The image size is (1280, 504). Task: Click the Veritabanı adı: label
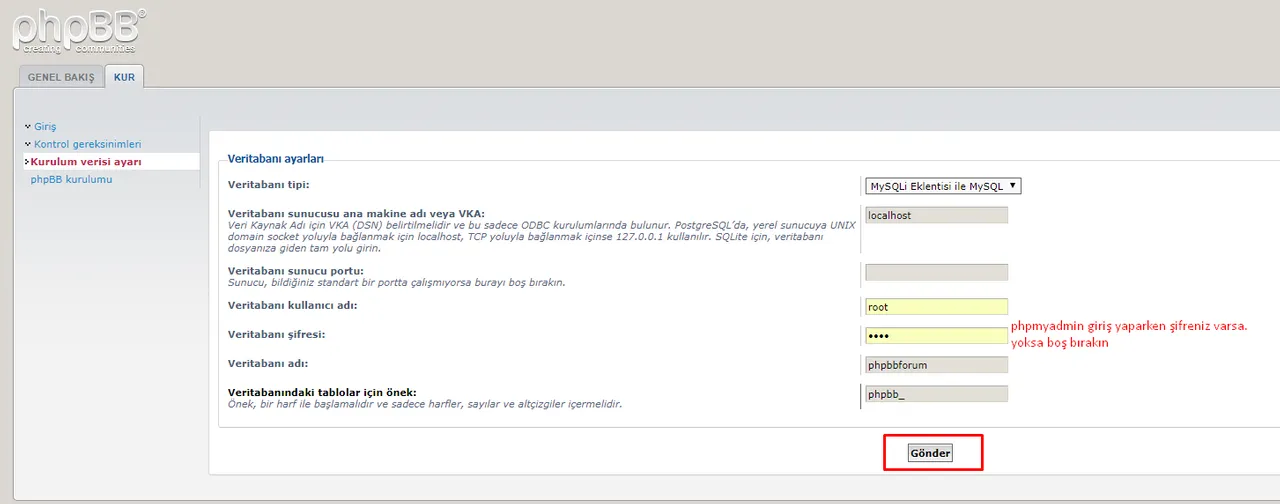point(268,363)
